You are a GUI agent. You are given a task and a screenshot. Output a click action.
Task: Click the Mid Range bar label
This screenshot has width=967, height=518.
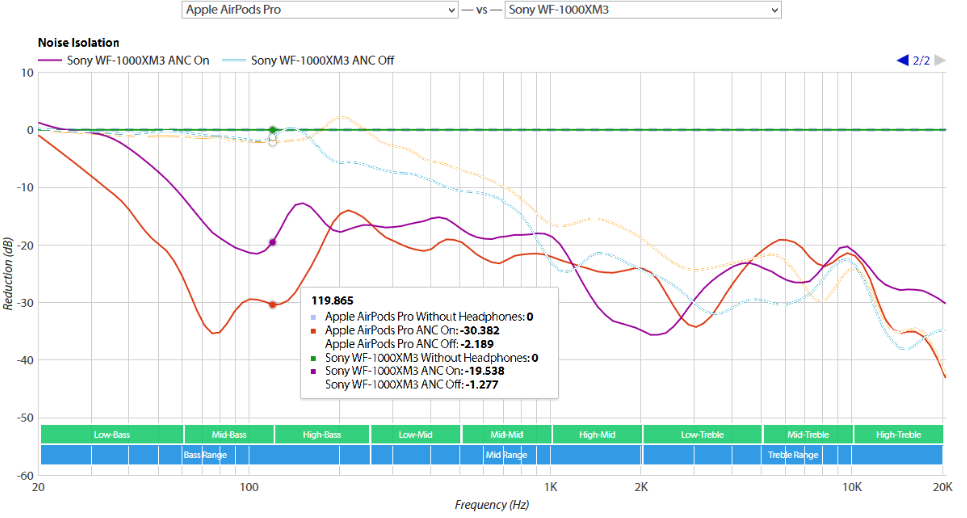pos(506,455)
